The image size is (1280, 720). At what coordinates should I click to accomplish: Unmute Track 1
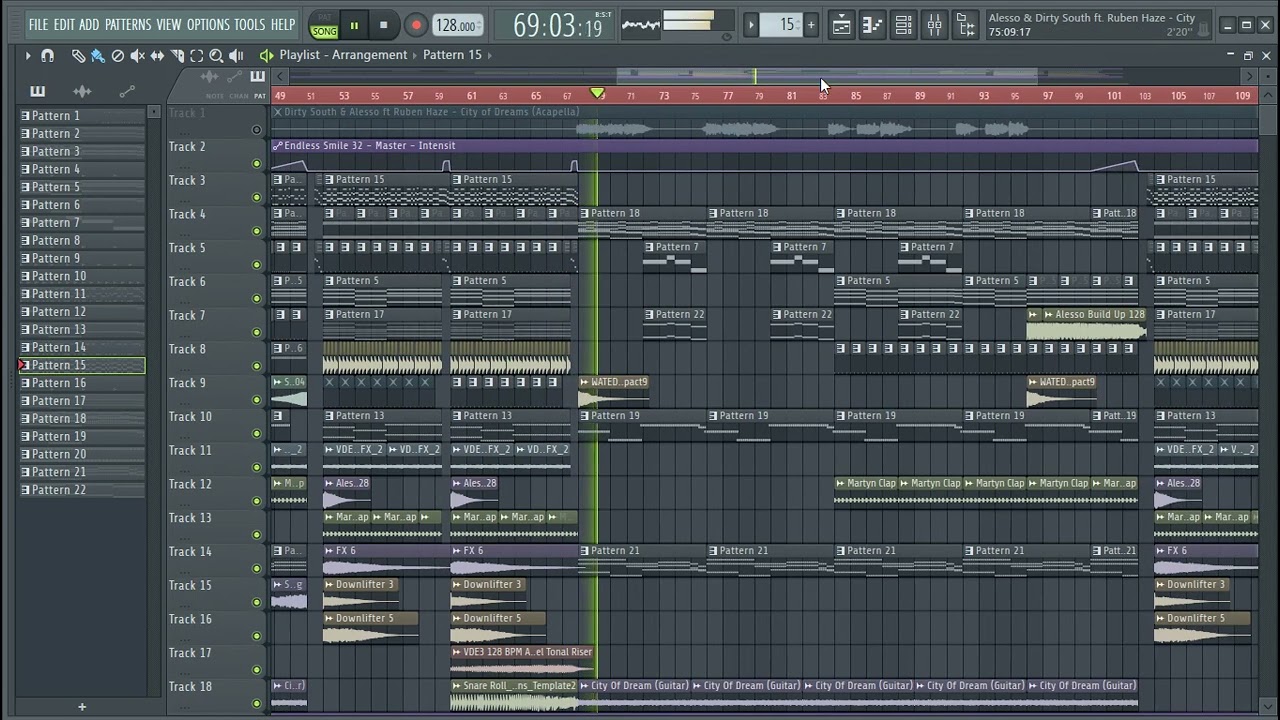[x=257, y=130]
